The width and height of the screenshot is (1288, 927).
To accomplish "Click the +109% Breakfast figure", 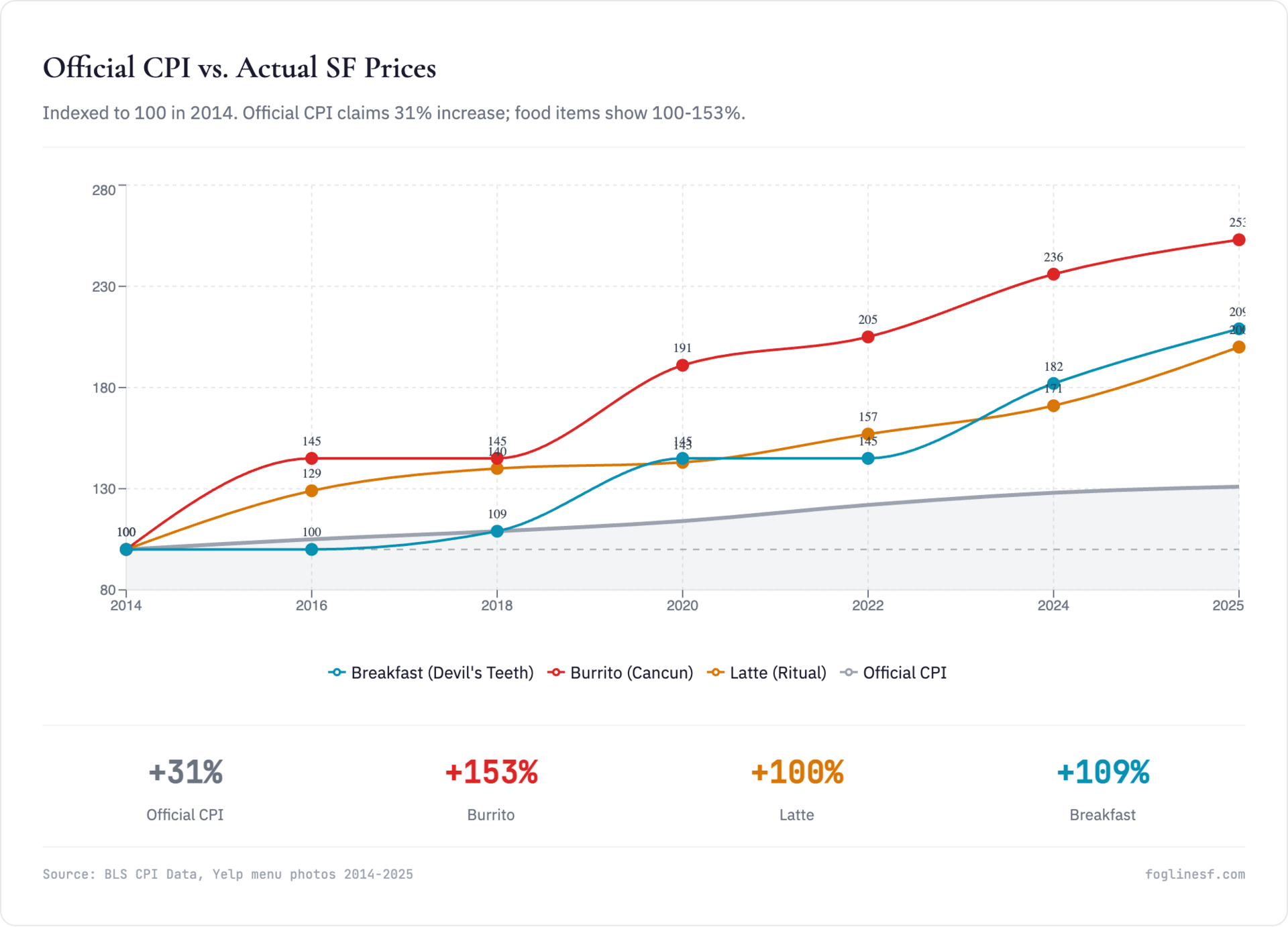I will pos(1102,773).
